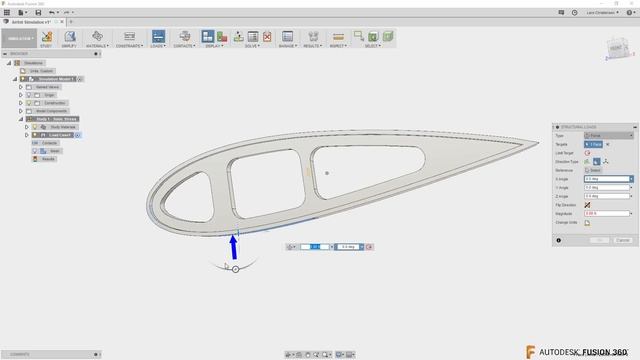
Task: Expand the Origin folder
Action: pos(21,95)
